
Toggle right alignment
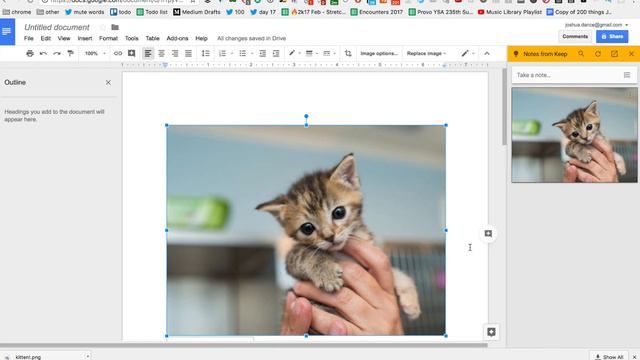click(x=175, y=53)
